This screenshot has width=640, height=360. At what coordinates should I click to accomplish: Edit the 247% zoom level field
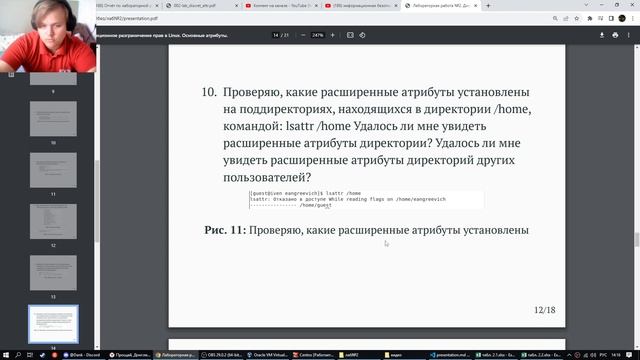click(318, 36)
